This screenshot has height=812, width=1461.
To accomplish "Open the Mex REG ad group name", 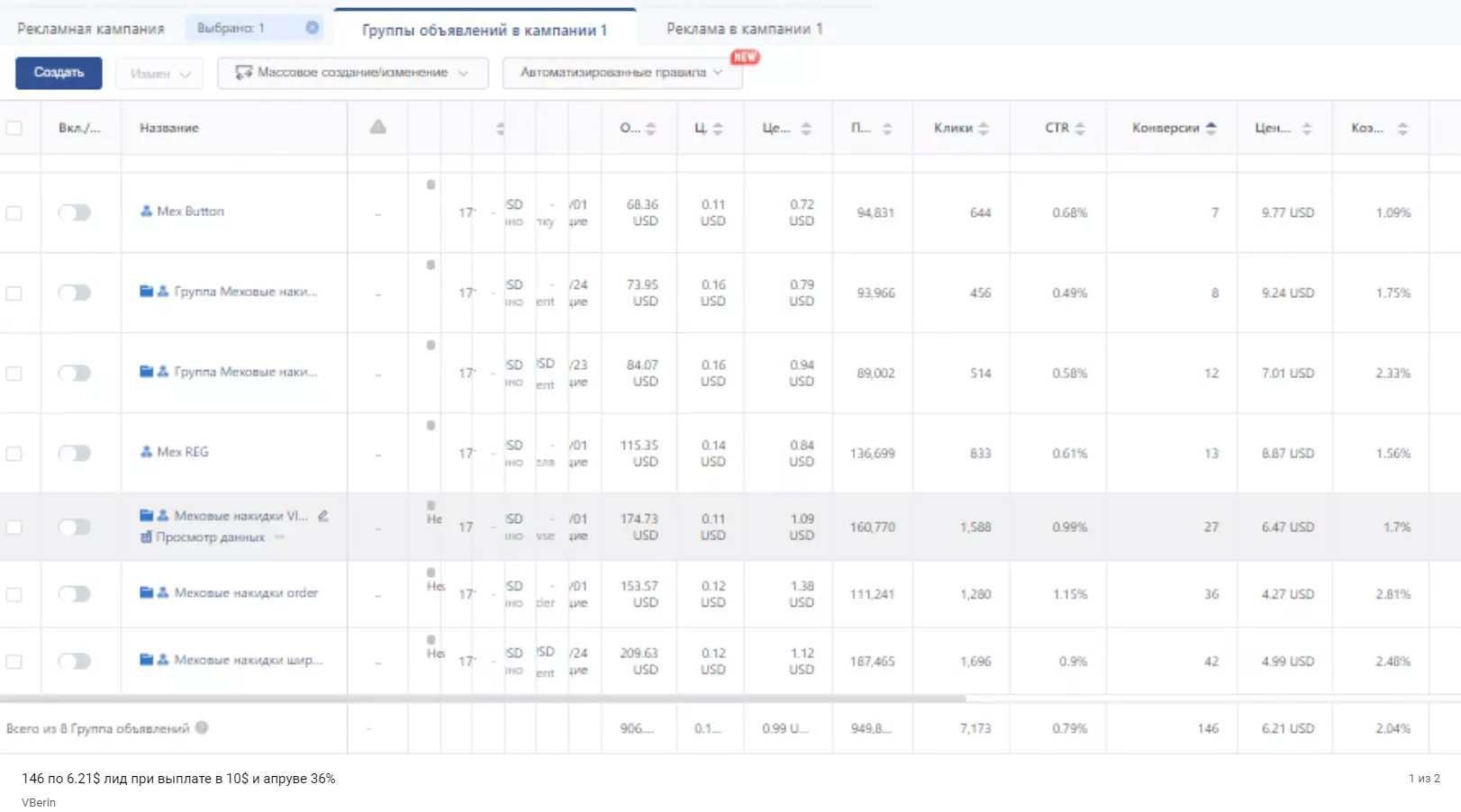I will click(x=183, y=451).
